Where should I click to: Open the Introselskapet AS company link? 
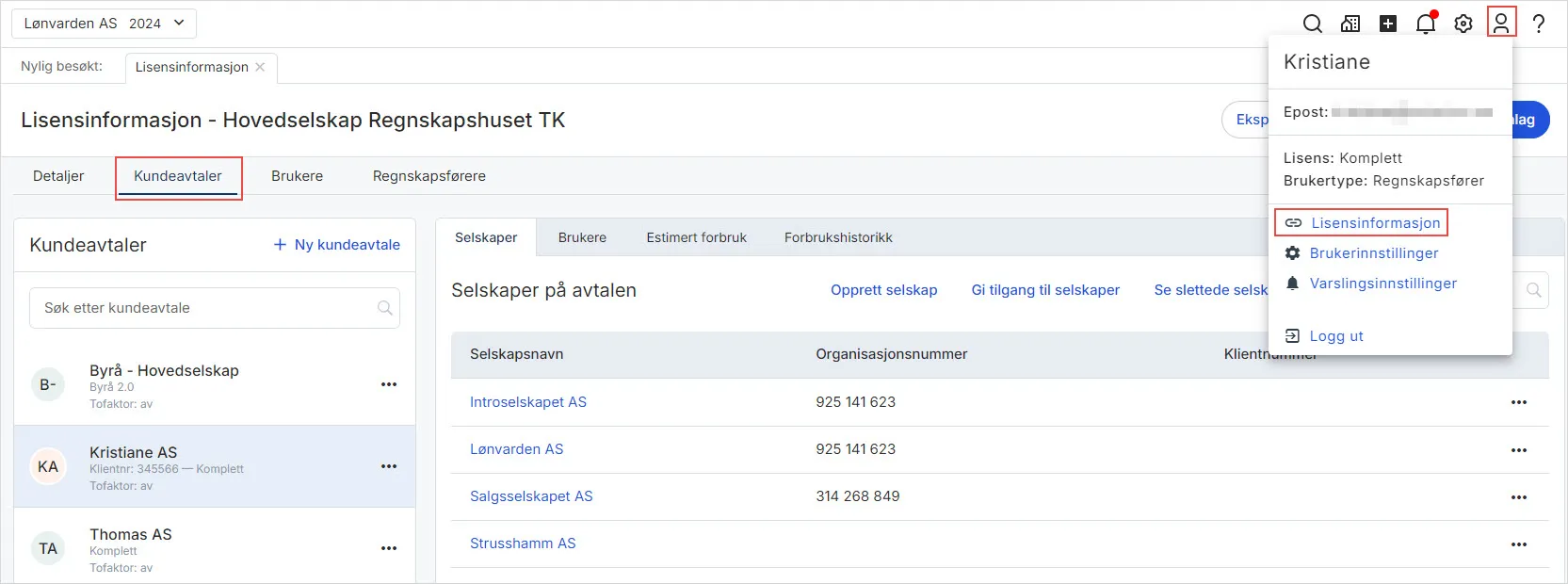(x=528, y=402)
